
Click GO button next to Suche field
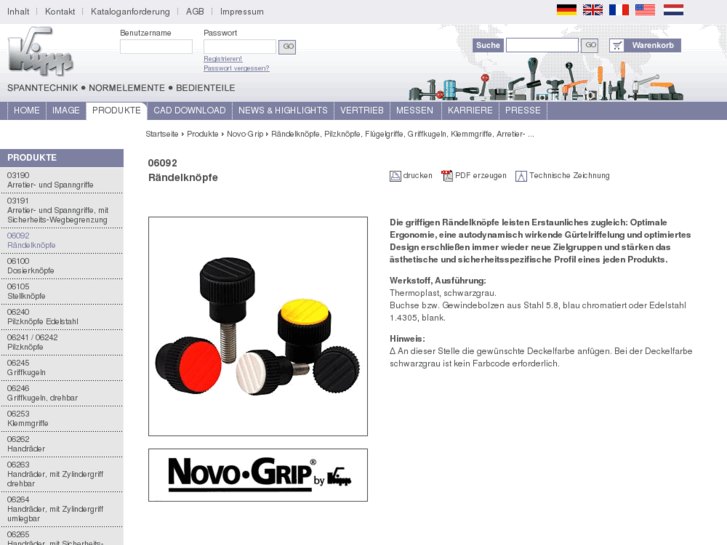click(x=590, y=45)
